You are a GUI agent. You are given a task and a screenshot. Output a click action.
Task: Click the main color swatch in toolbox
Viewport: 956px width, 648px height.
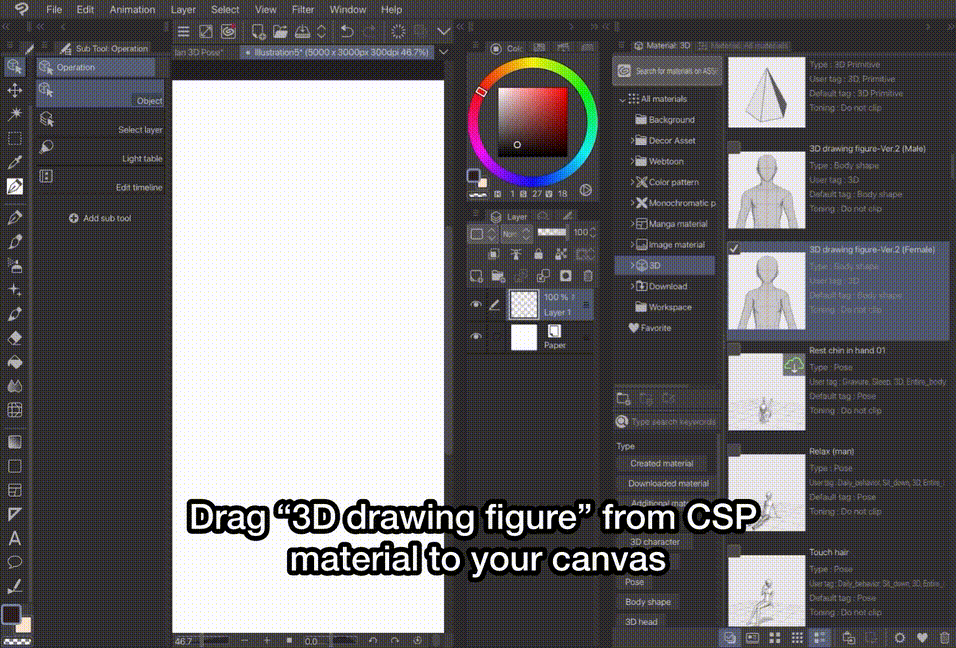point(11,614)
